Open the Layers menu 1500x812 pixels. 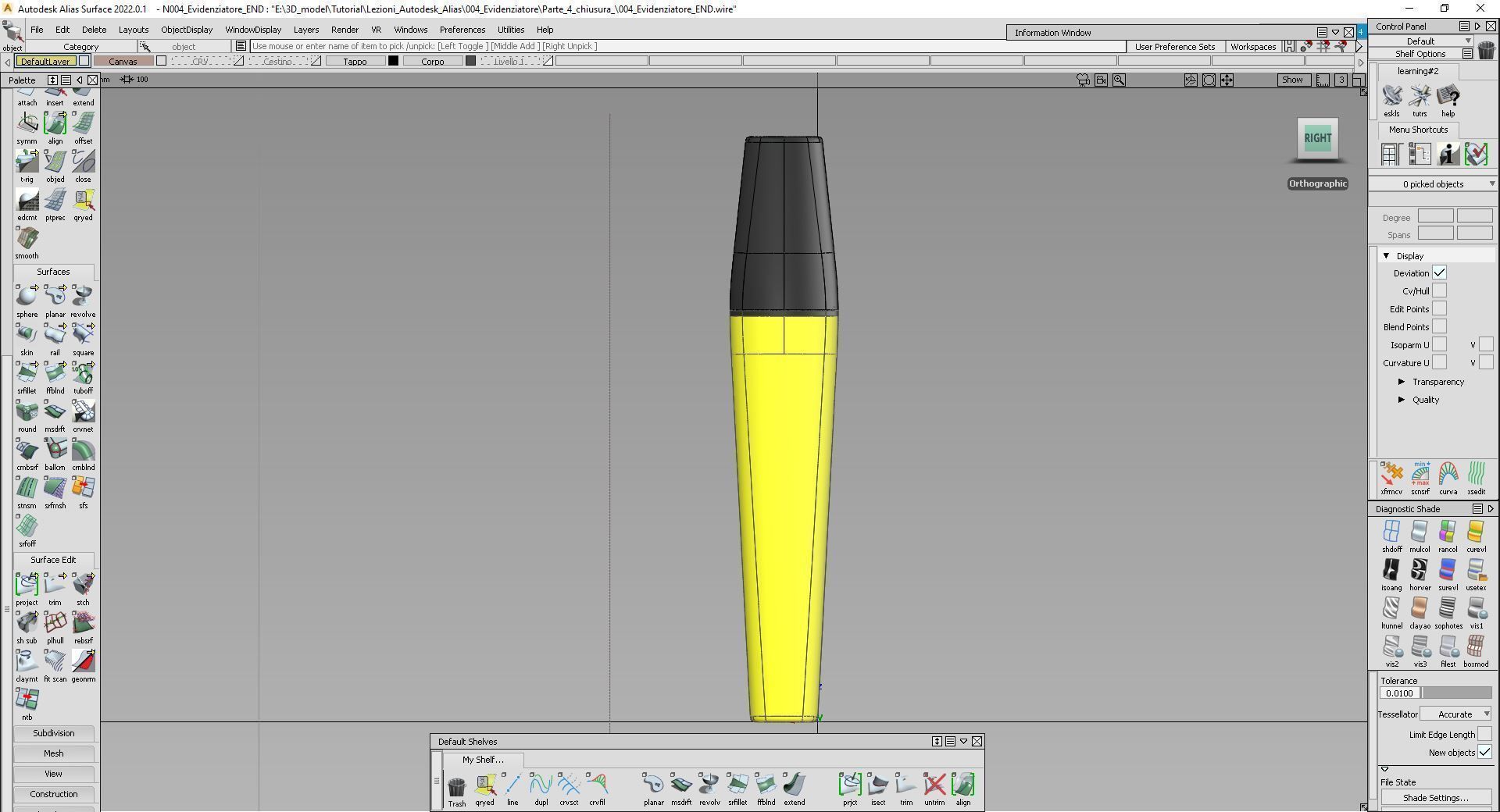point(306,30)
